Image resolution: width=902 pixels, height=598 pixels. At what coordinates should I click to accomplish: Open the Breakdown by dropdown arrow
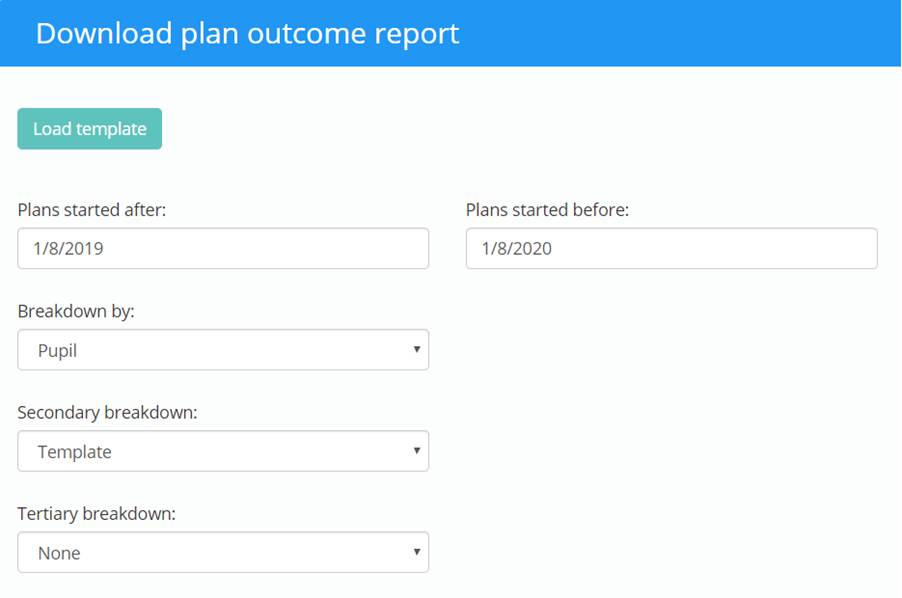point(415,349)
